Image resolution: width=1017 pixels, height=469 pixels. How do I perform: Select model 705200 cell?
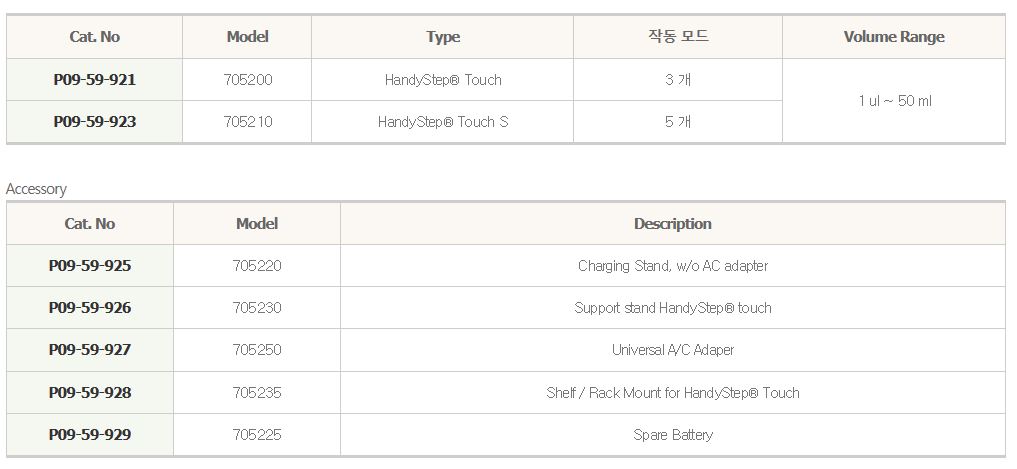pos(248,80)
